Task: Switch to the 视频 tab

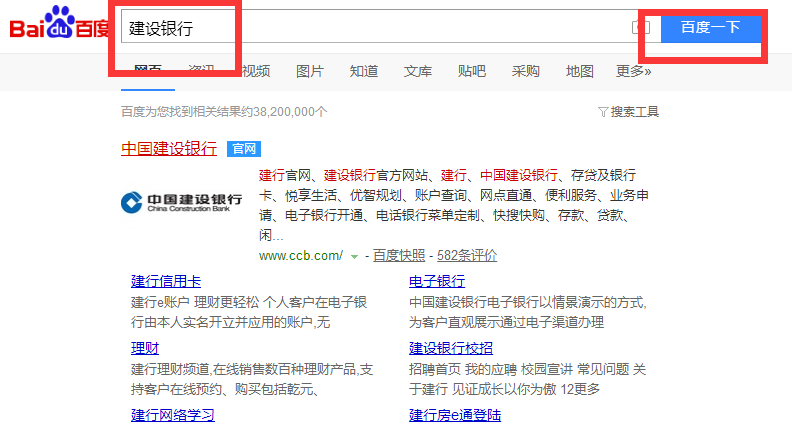Action: point(256,71)
